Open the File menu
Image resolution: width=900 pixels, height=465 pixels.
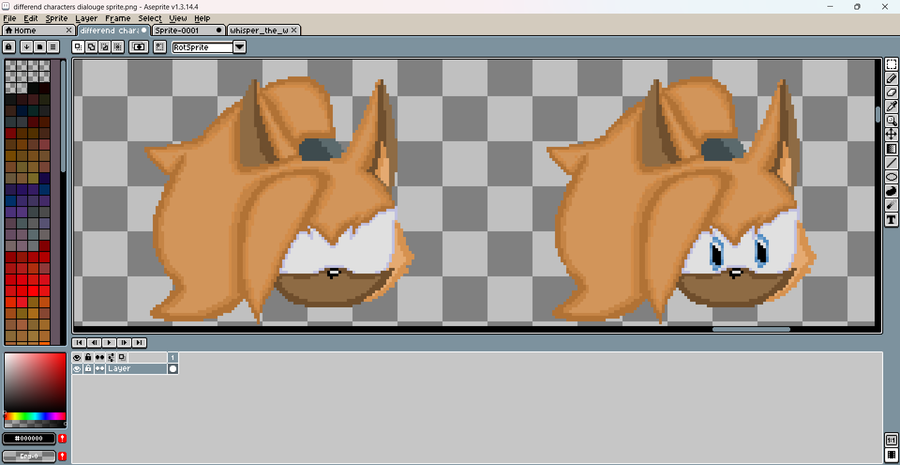[9, 18]
